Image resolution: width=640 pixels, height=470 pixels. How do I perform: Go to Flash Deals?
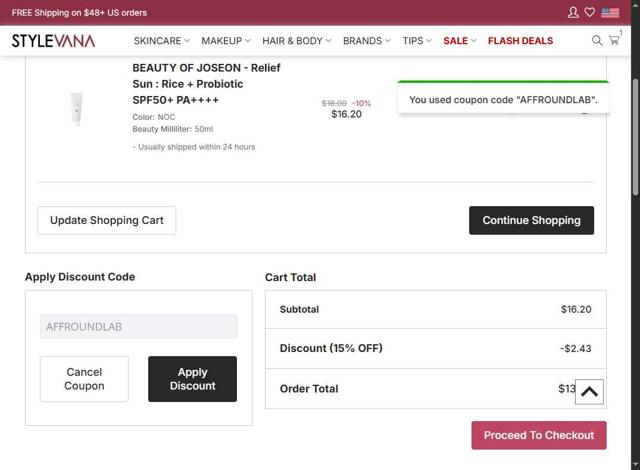(520, 41)
